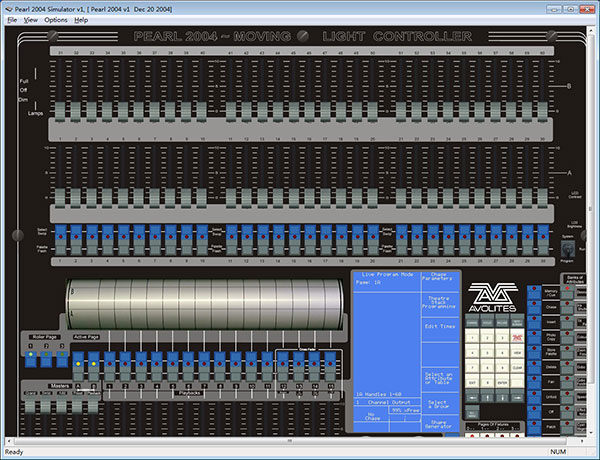Click the blue button beside the Off label
600x460 pixels.
coord(534,412)
